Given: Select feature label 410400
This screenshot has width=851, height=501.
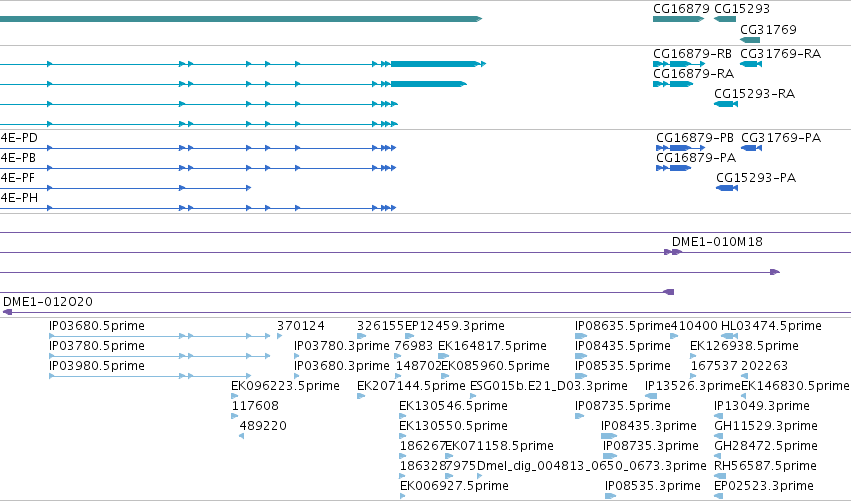Looking at the screenshot, I should (x=694, y=326).
